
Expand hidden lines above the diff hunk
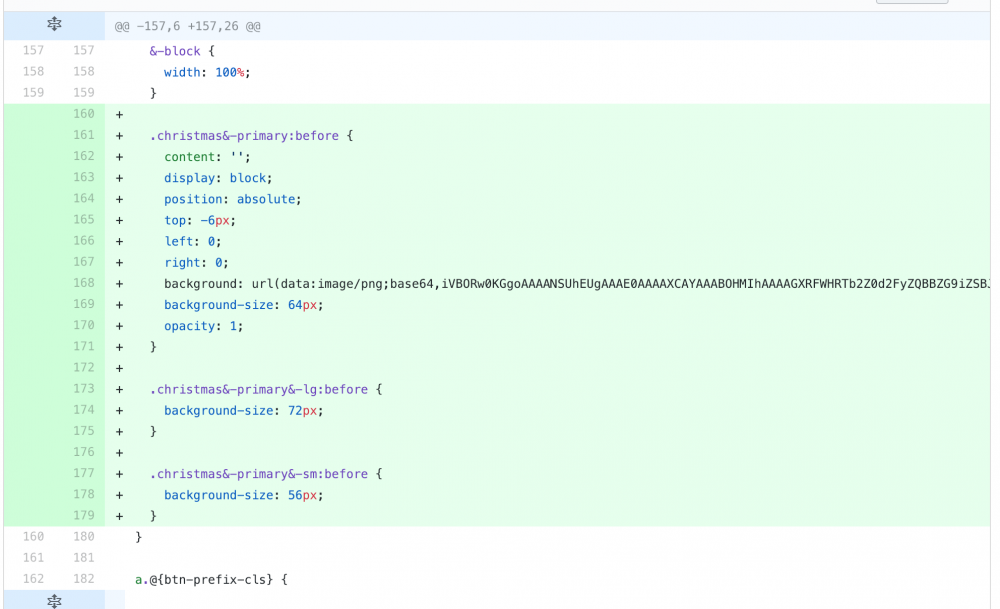click(54, 25)
